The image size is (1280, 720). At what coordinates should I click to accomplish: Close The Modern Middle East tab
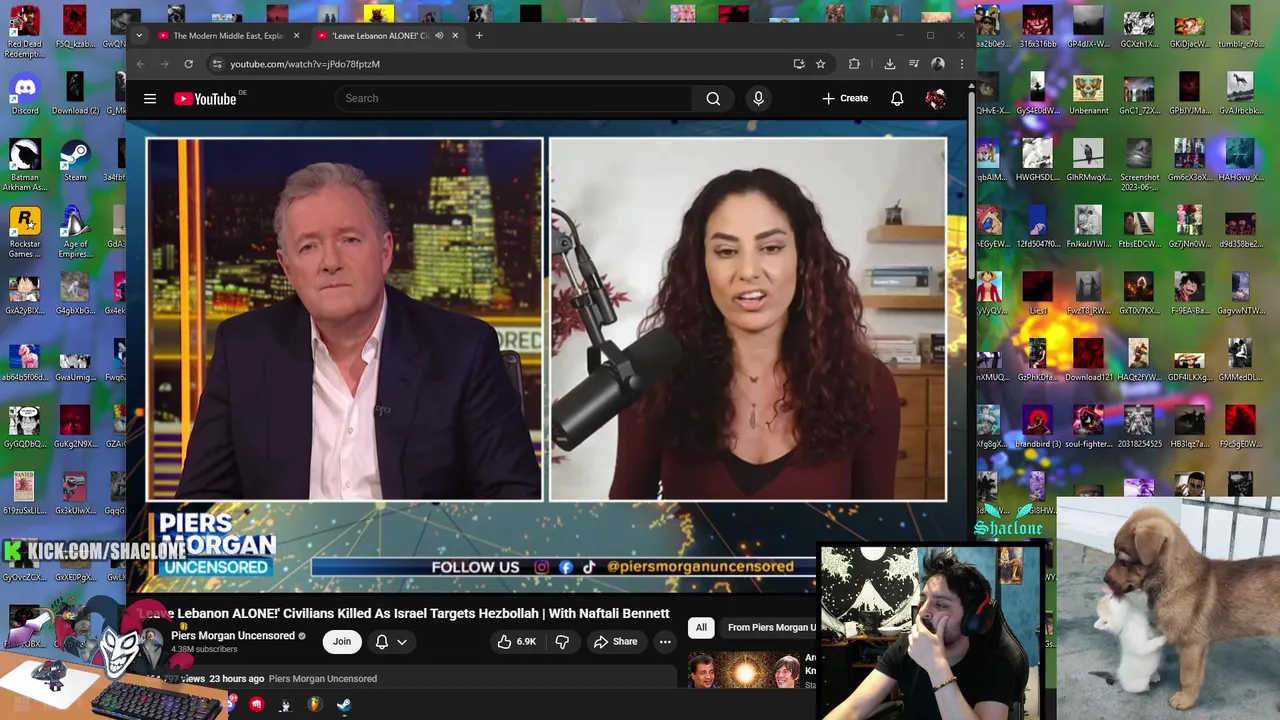pos(296,36)
